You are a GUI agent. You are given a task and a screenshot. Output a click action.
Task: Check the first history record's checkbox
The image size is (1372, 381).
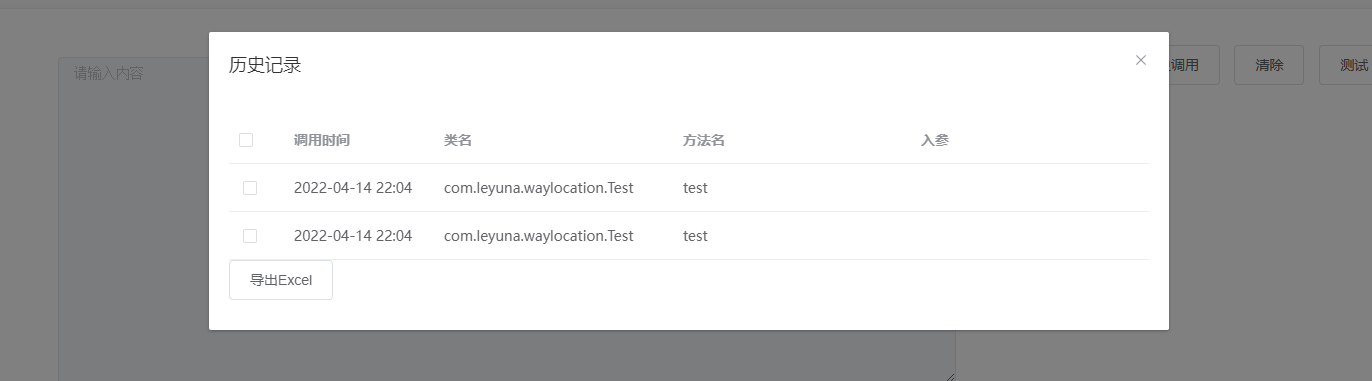tap(250, 188)
